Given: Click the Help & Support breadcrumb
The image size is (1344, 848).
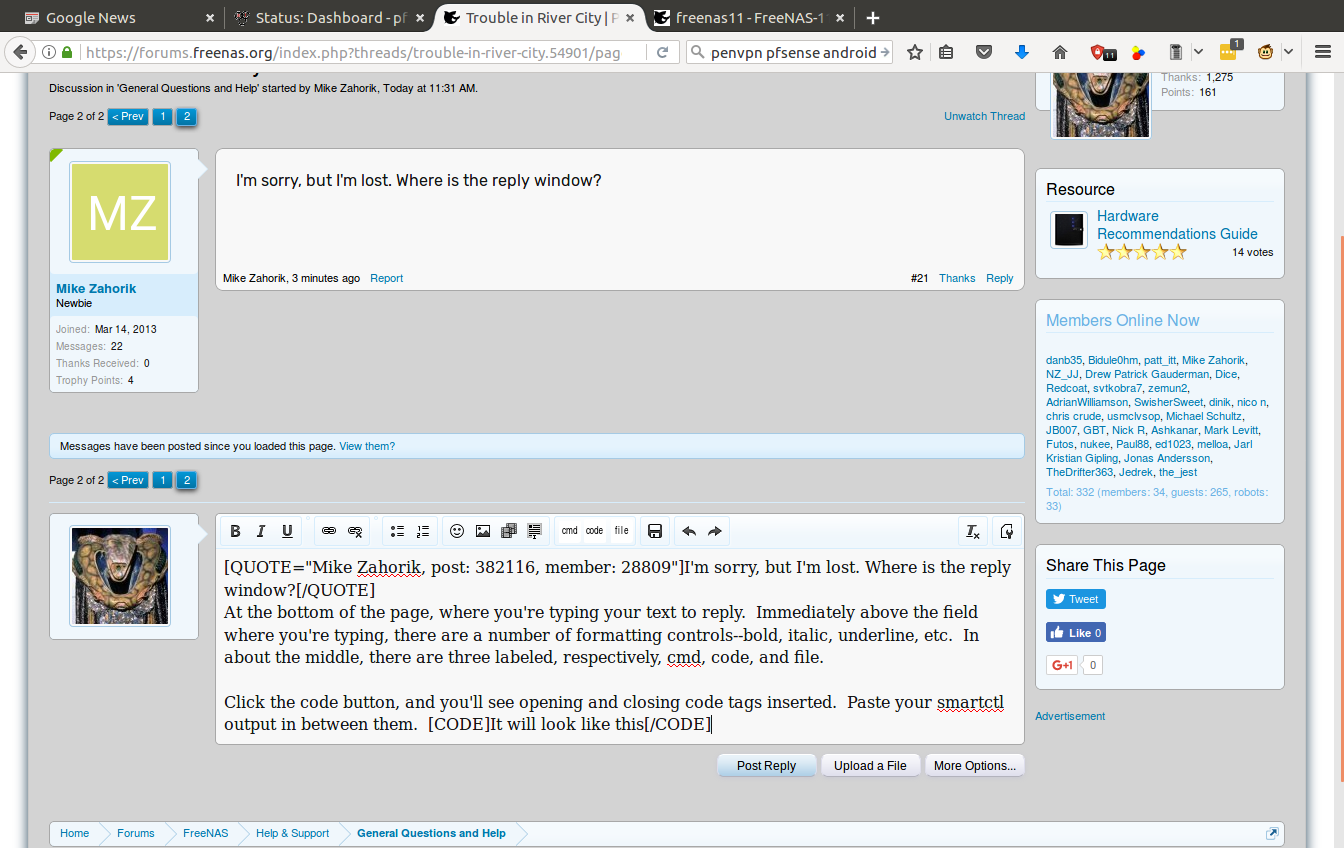Looking at the screenshot, I should click(x=292, y=833).
